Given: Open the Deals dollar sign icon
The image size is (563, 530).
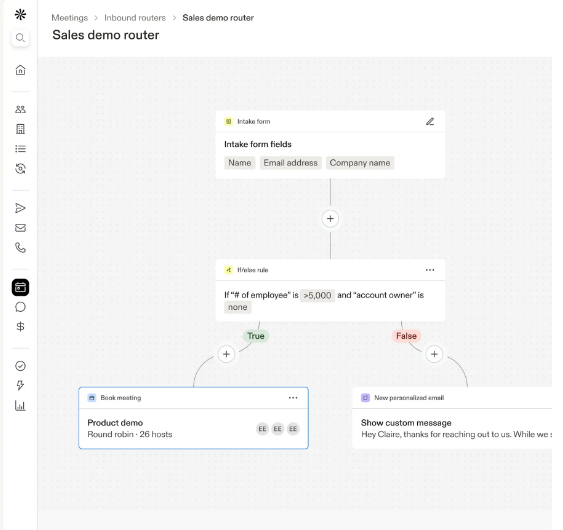Looking at the screenshot, I should (x=20, y=326).
